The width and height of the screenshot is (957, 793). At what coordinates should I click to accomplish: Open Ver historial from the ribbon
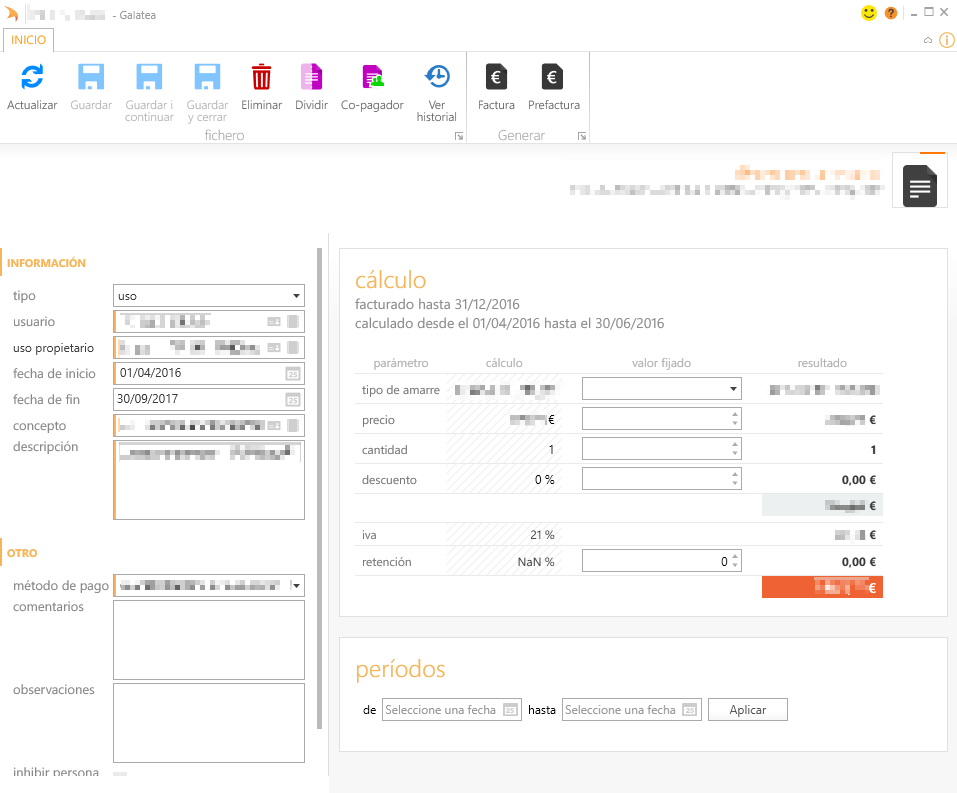click(x=436, y=78)
